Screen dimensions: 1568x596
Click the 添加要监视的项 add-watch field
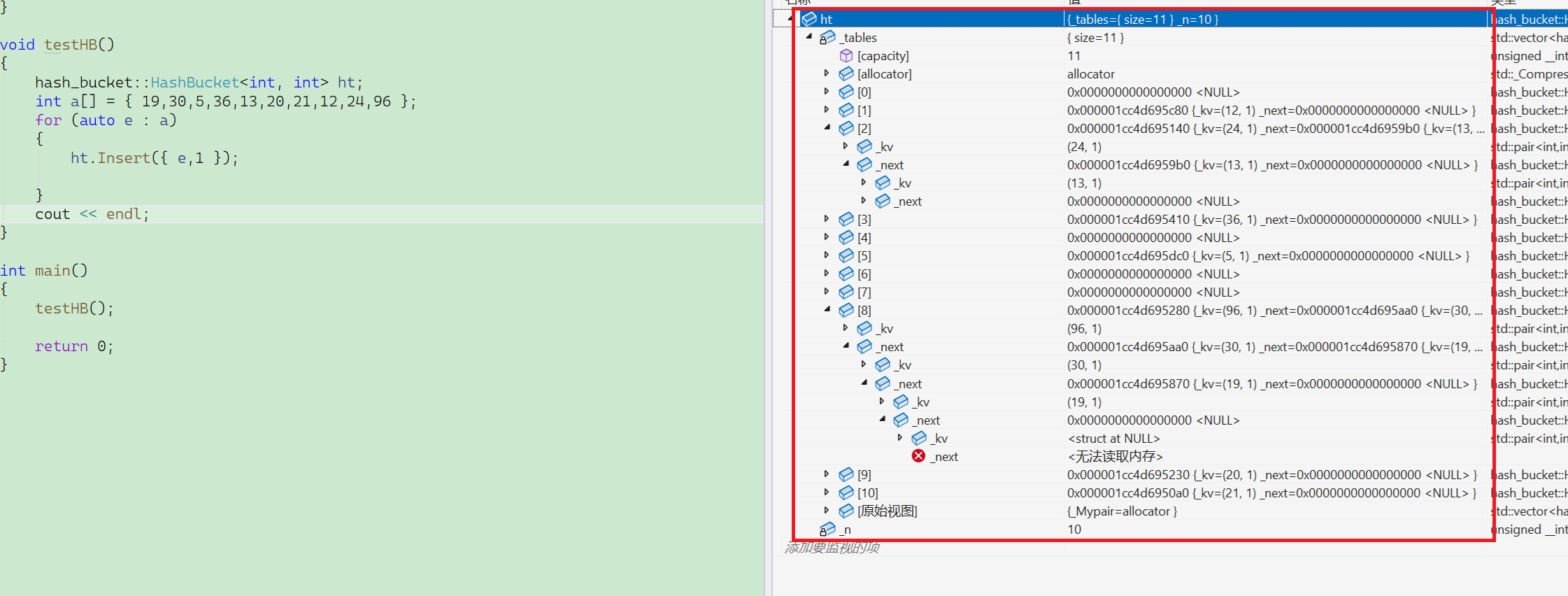click(832, 548)
